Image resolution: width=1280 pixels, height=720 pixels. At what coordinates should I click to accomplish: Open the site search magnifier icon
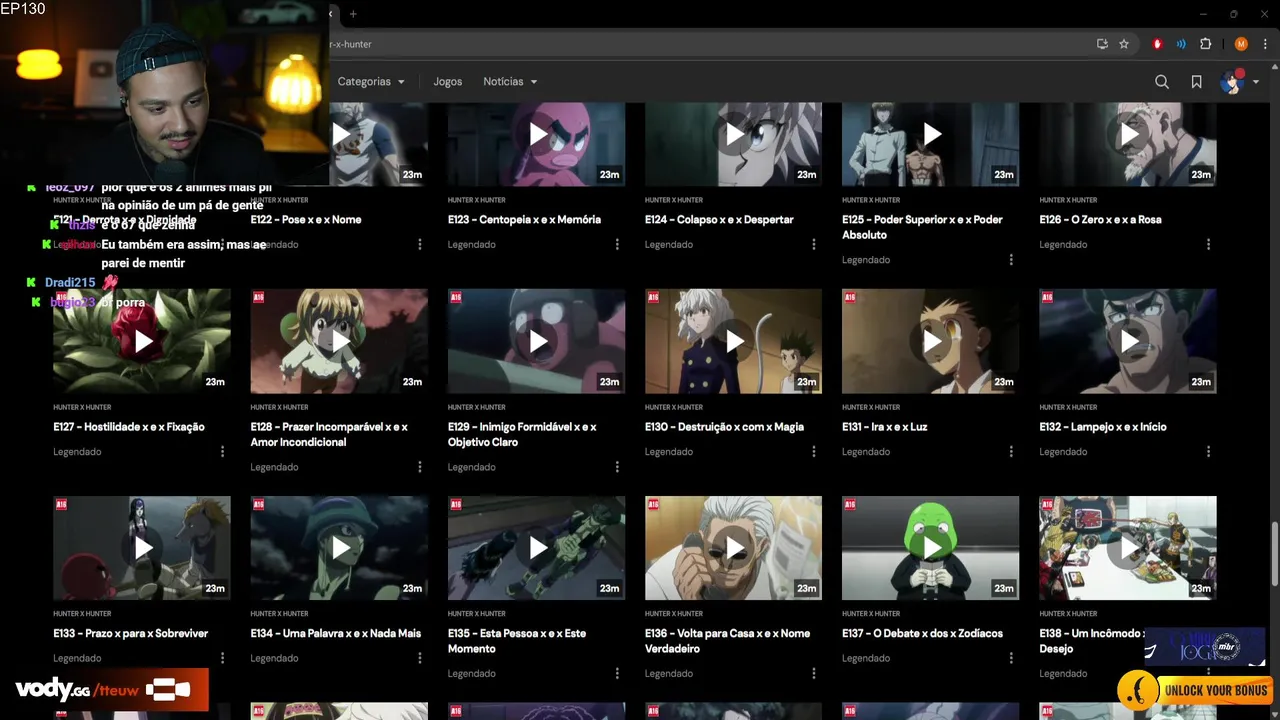(x=1162, y=82)
